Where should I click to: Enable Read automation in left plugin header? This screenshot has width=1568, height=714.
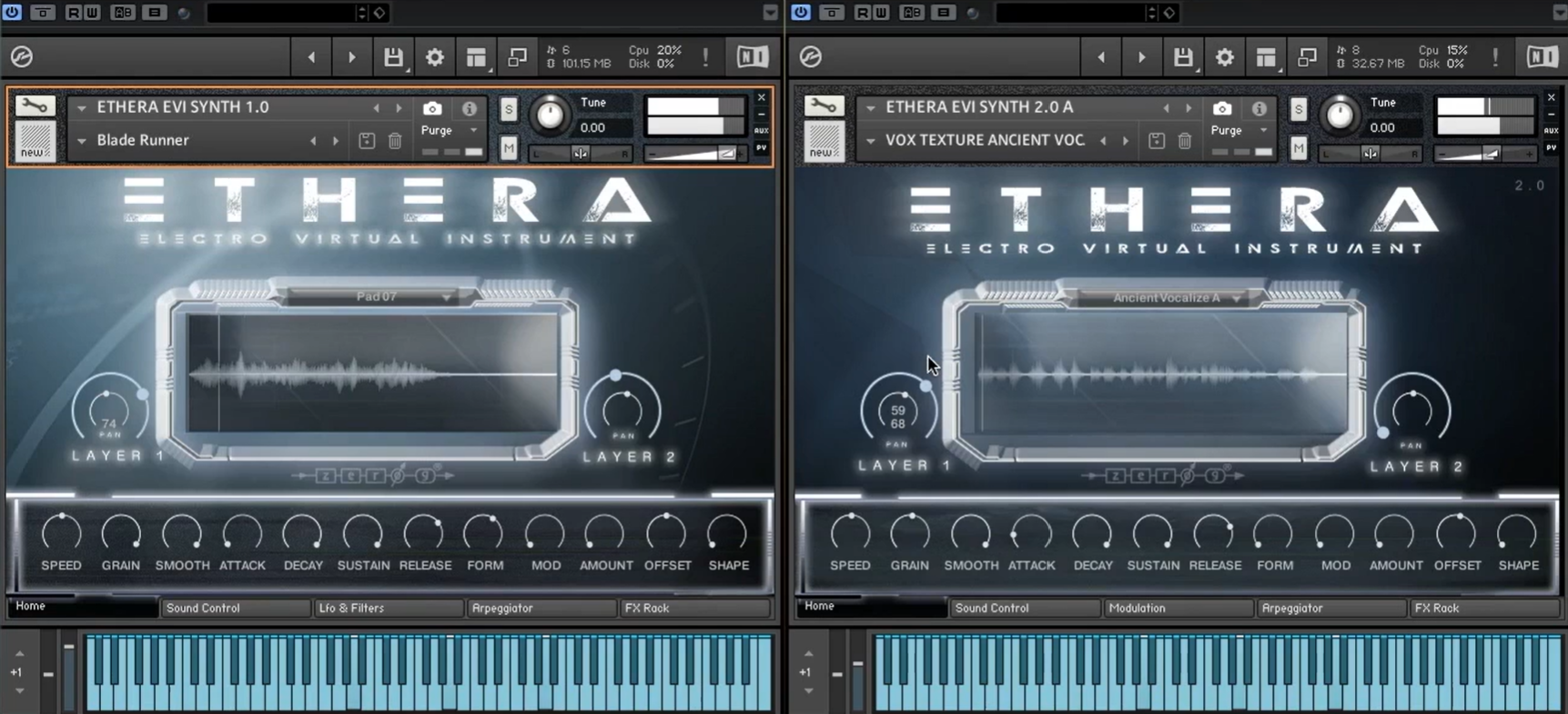tap(74, 13)
